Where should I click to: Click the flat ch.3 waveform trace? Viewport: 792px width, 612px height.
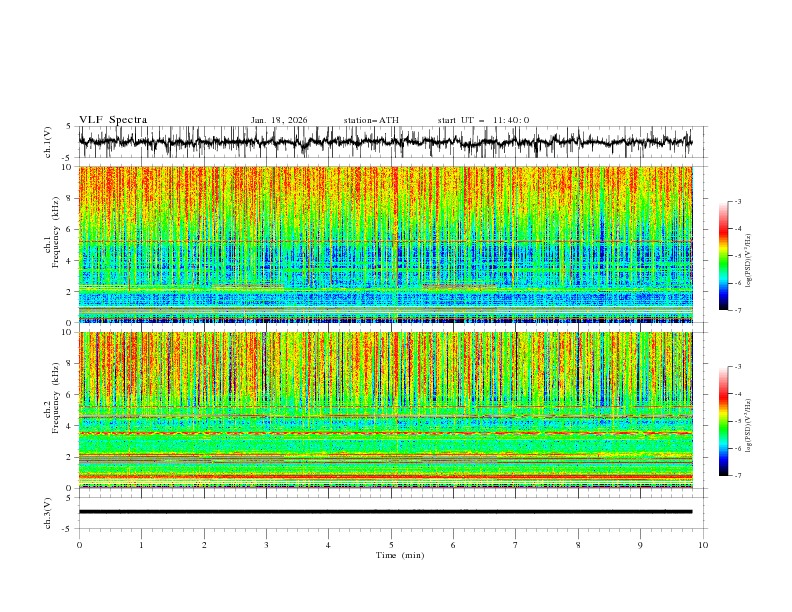[386, 512]
